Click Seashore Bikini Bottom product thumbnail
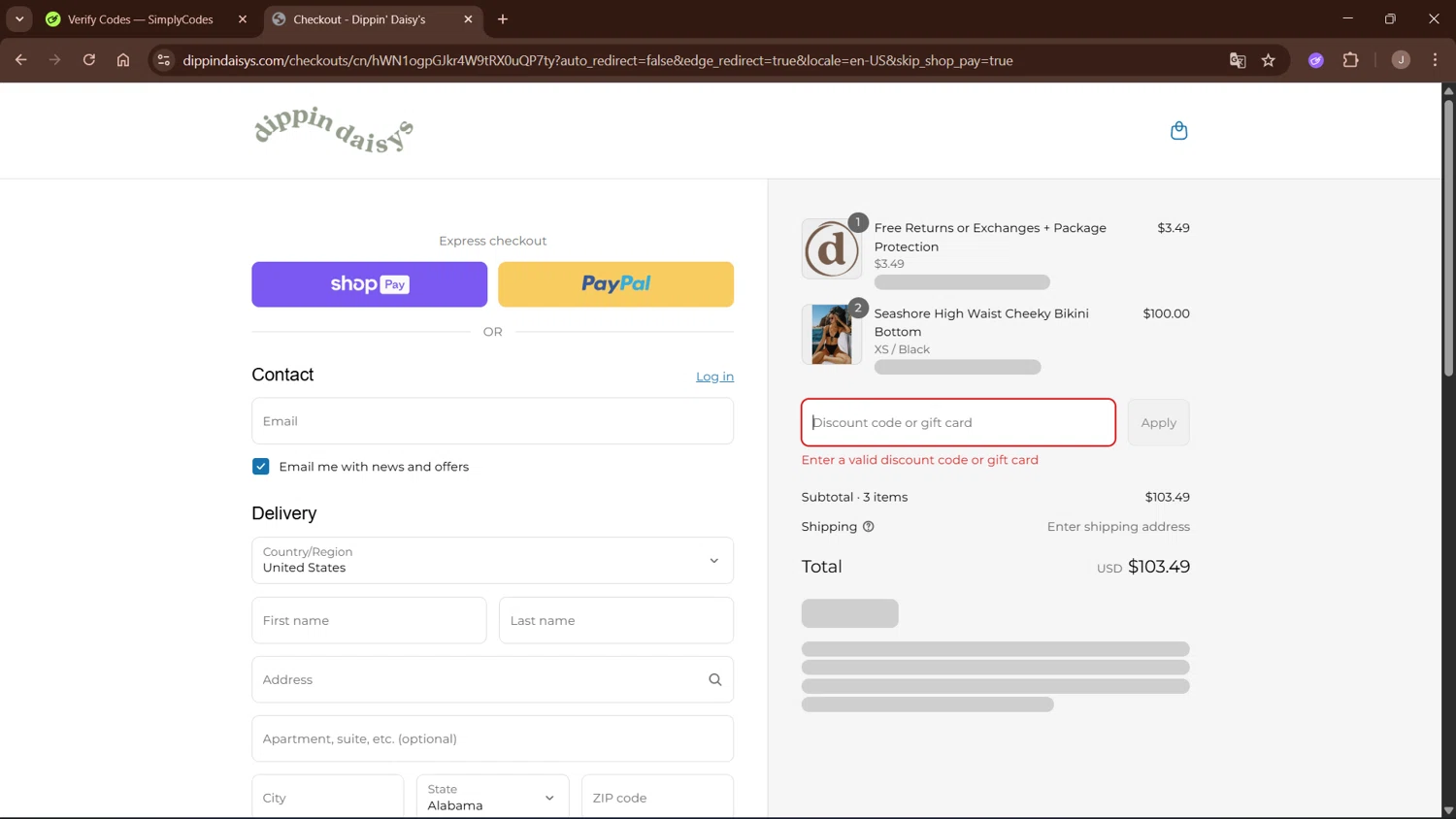 click(832, 334)
